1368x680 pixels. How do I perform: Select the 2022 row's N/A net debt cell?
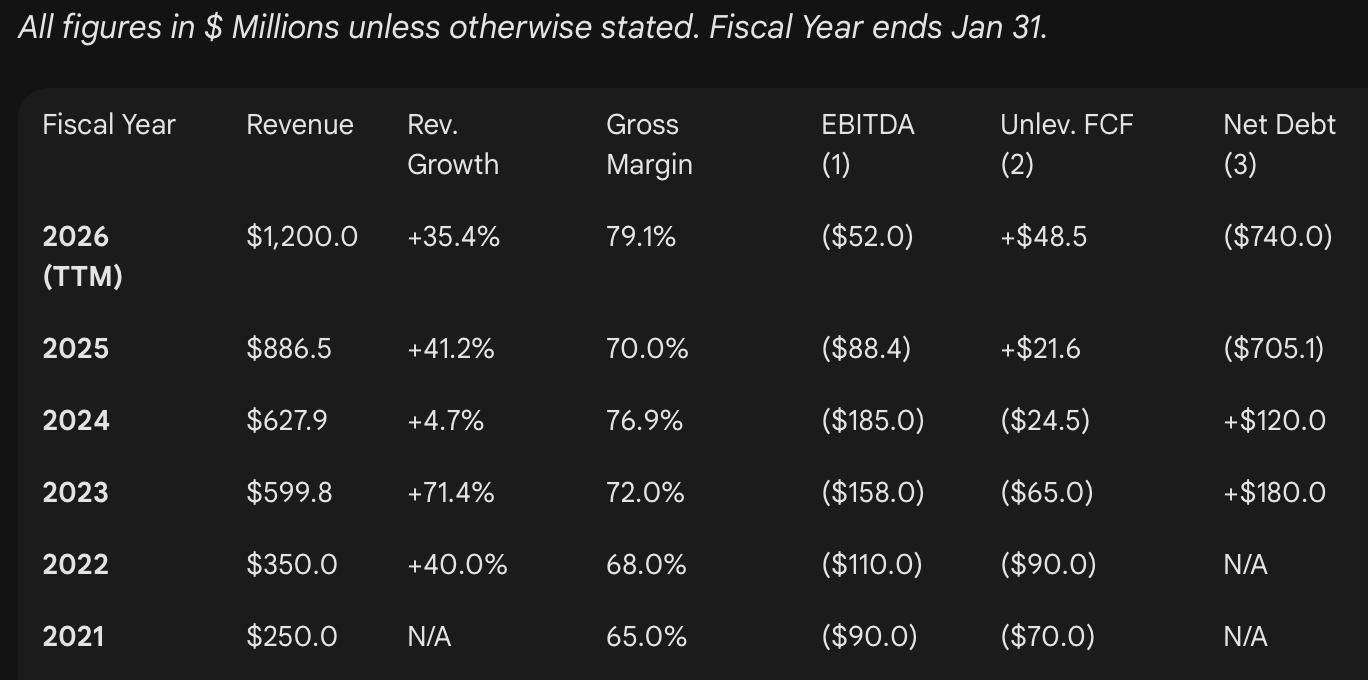coord(1245,565)
